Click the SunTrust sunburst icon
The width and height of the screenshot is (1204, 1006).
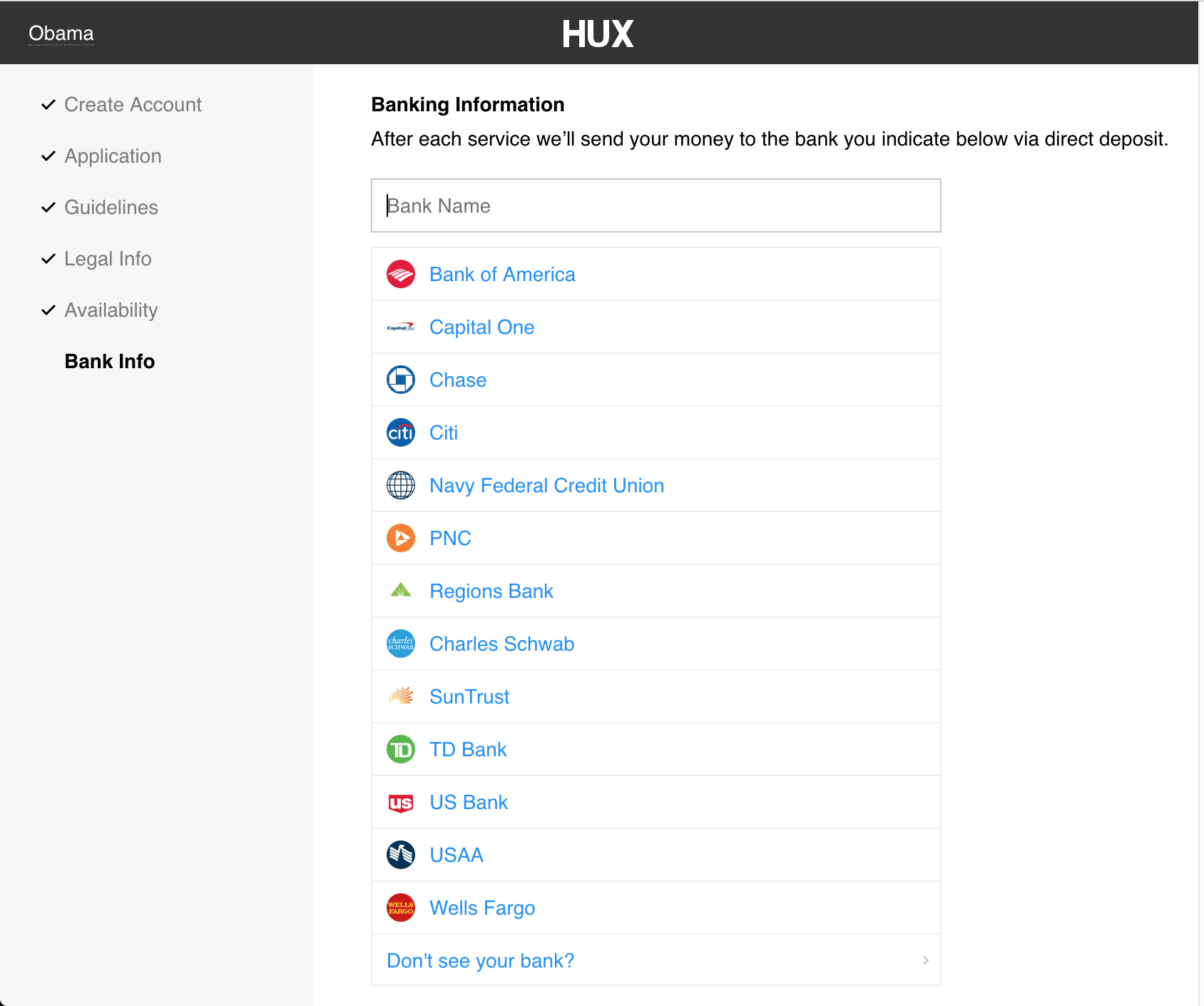point(401,696)
